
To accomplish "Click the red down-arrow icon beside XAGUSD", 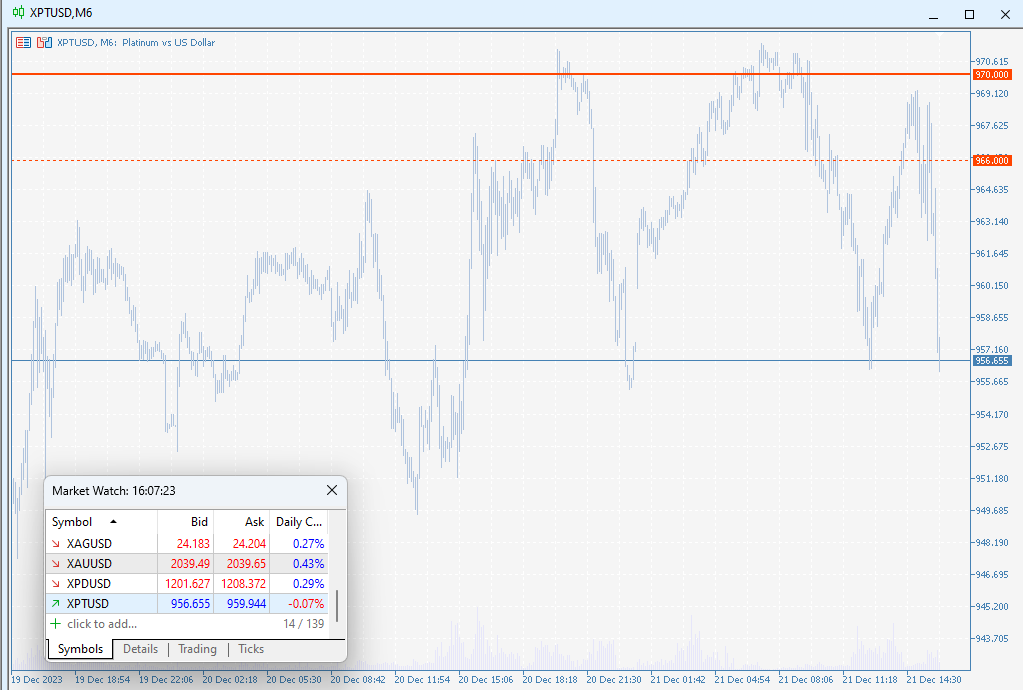I will tap(55, 544).
